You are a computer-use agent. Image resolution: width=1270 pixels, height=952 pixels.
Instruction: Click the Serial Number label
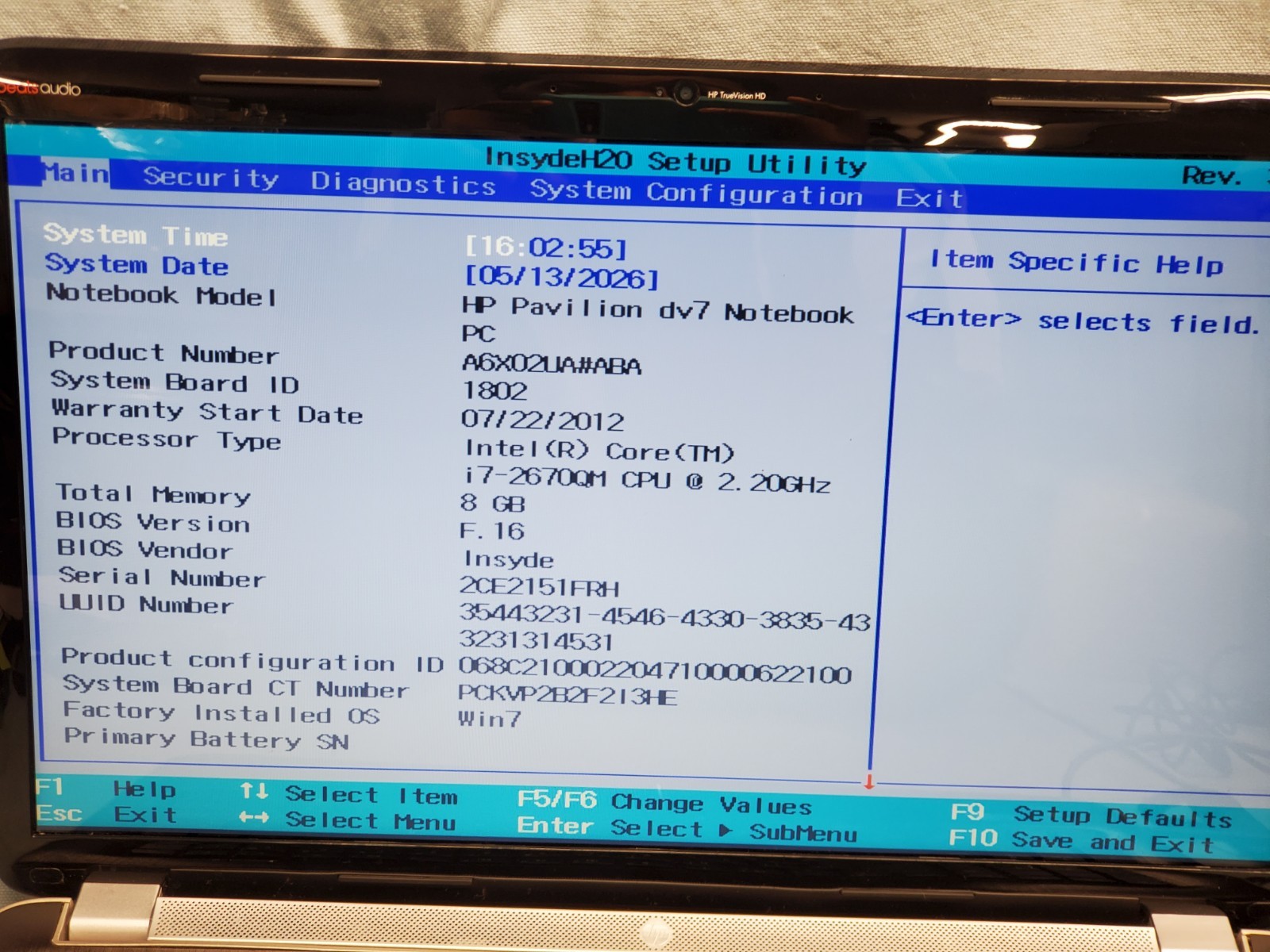click(162, 577)
